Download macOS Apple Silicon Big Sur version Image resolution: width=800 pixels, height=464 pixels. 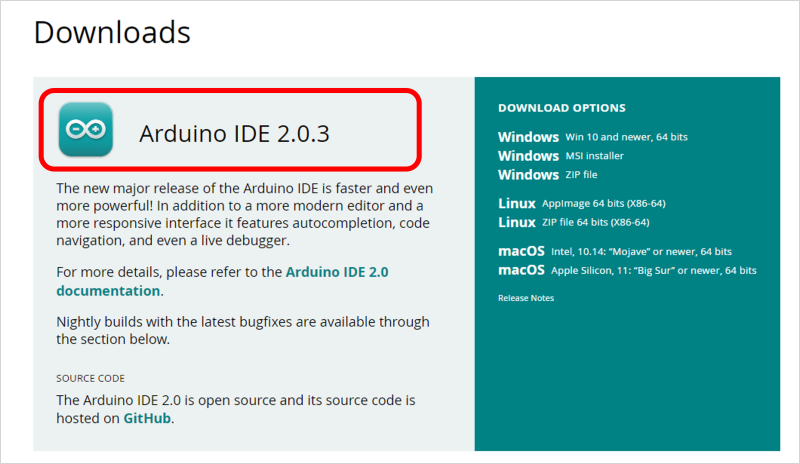[x=627, y=270]
